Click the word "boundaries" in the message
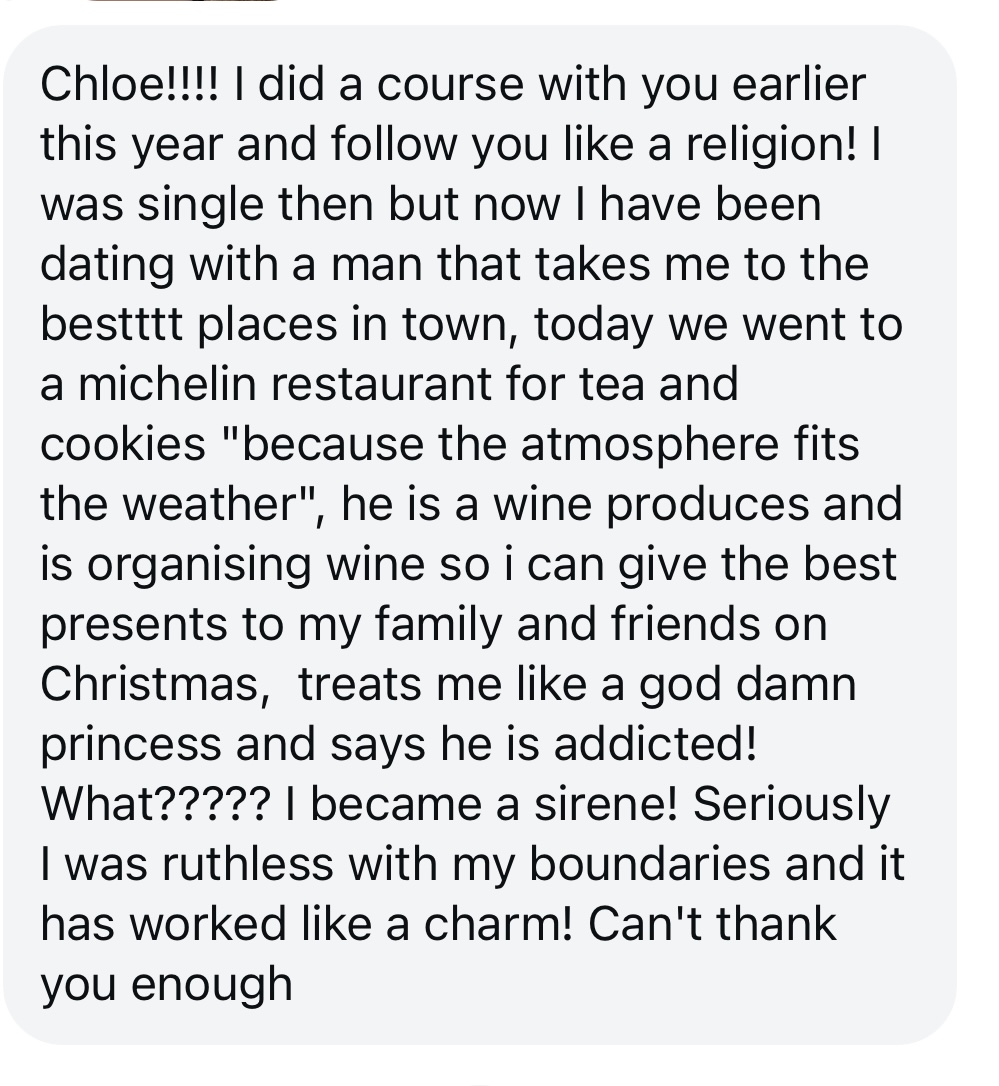Screen dimensions: 999x1086 pos(650,864)
